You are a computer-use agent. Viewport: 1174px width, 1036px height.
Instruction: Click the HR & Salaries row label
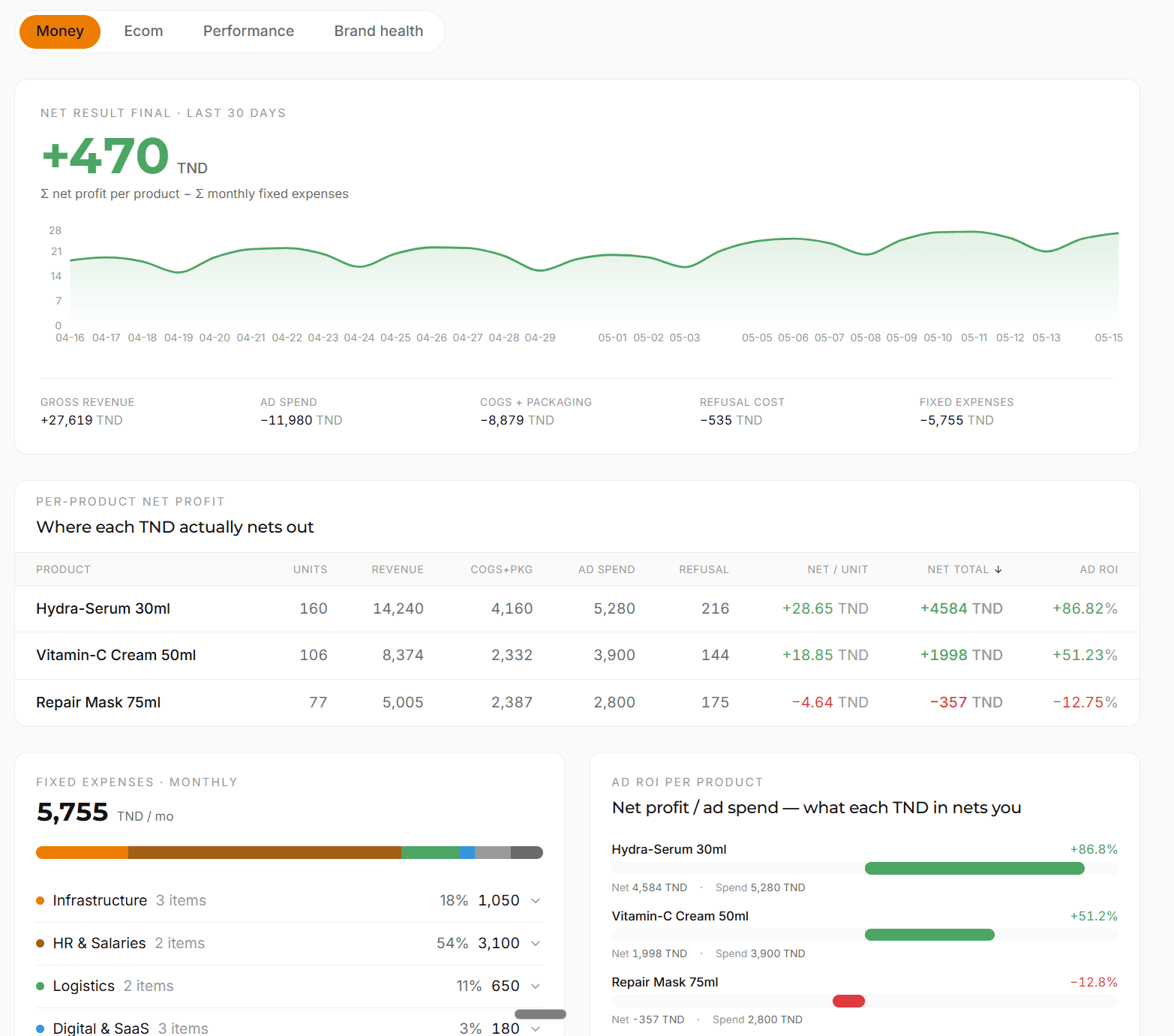point(99,943)
